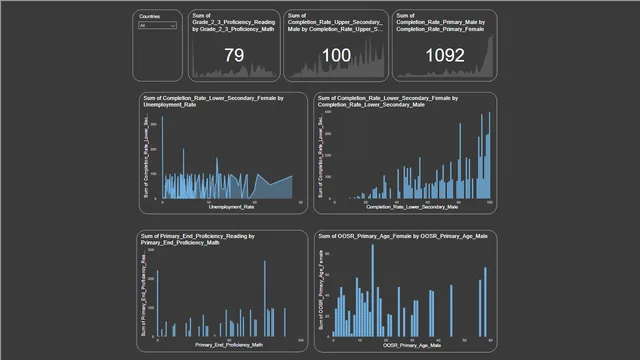
Task: Click the tallest bar in the OOSR_Primary_Age chart
Action: (x=372, y=291)
